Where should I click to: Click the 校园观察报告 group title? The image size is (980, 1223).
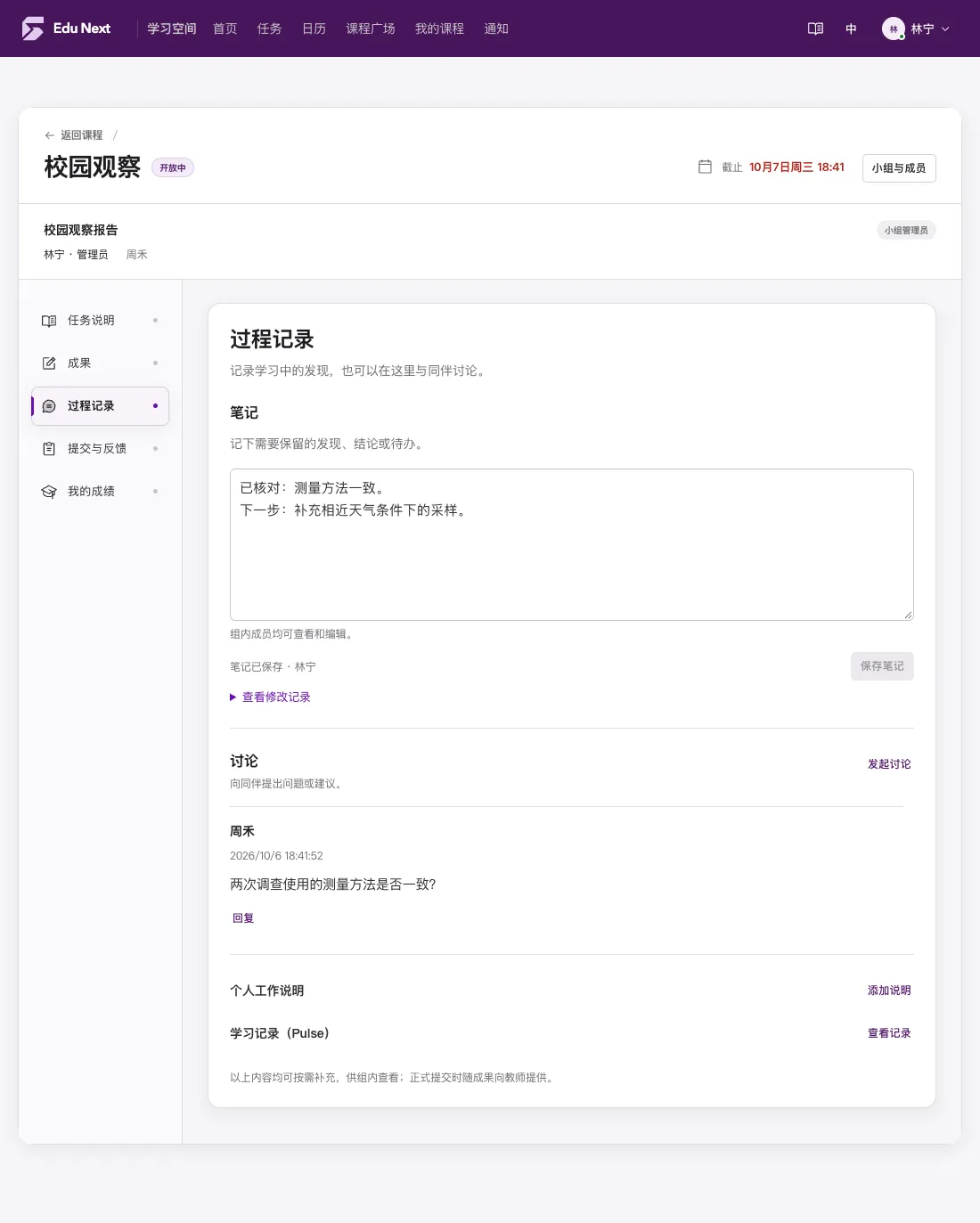(x=81, y=230)
